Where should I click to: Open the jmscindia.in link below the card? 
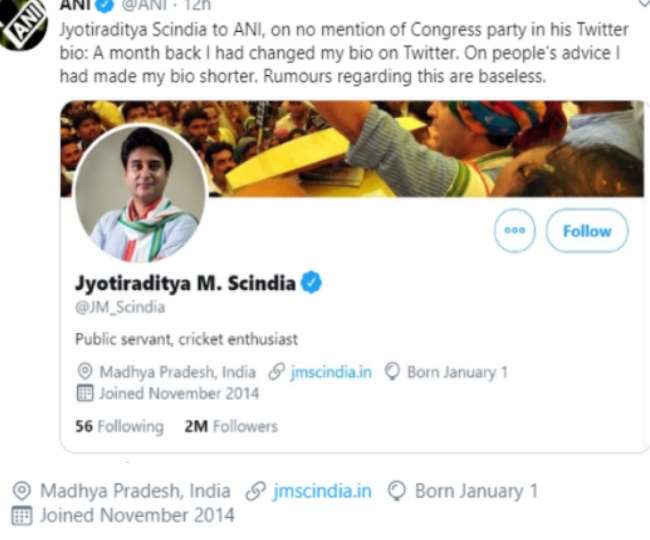[x=322, y=491]
